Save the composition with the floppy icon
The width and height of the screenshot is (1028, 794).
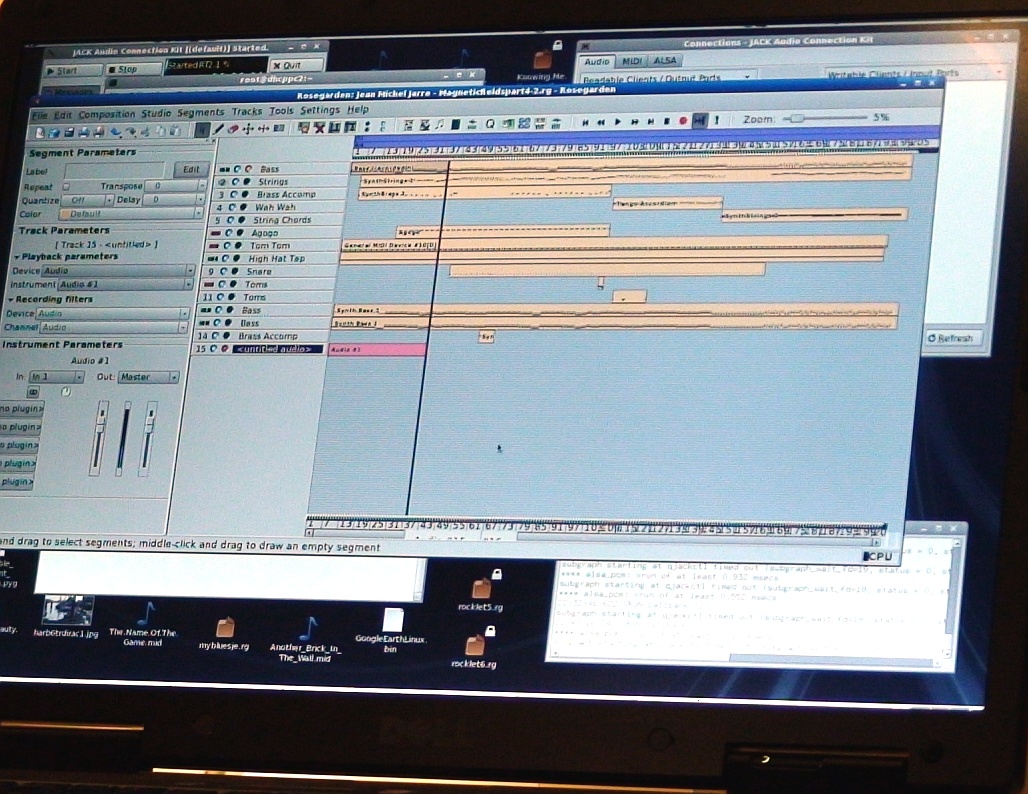(x=69, y=132)
